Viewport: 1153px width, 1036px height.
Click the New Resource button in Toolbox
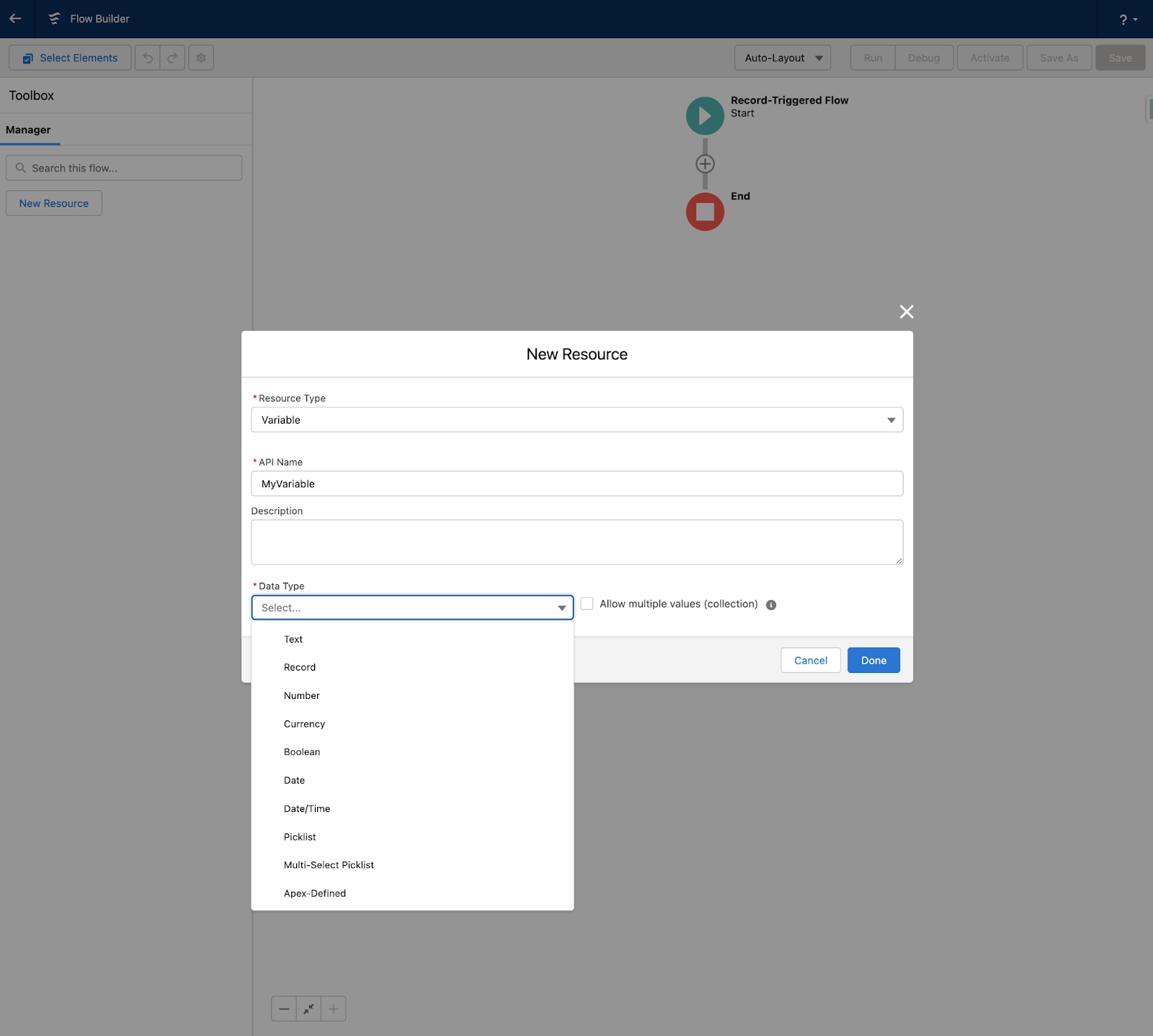[x=53, y=202]
